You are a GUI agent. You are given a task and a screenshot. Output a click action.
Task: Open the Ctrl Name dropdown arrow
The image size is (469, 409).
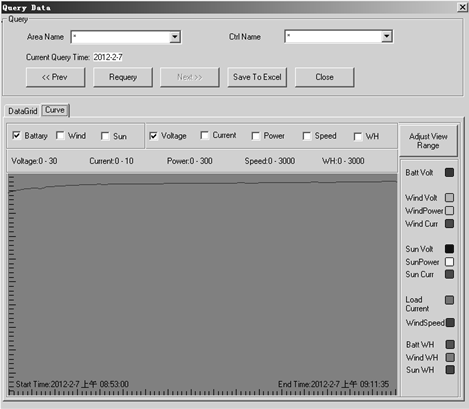tap(386, 36)
